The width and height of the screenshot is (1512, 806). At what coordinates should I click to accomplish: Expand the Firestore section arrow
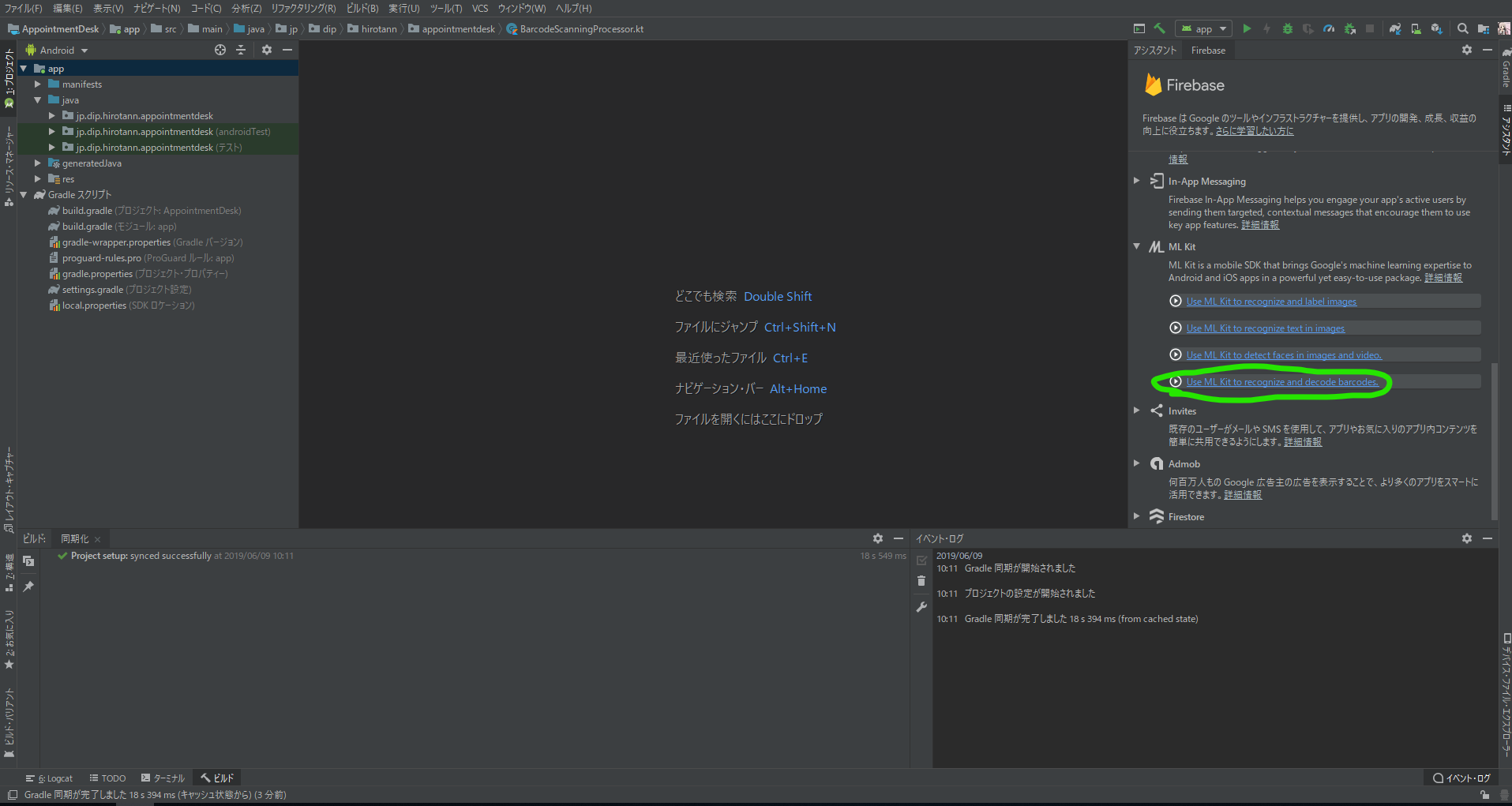1137,516
